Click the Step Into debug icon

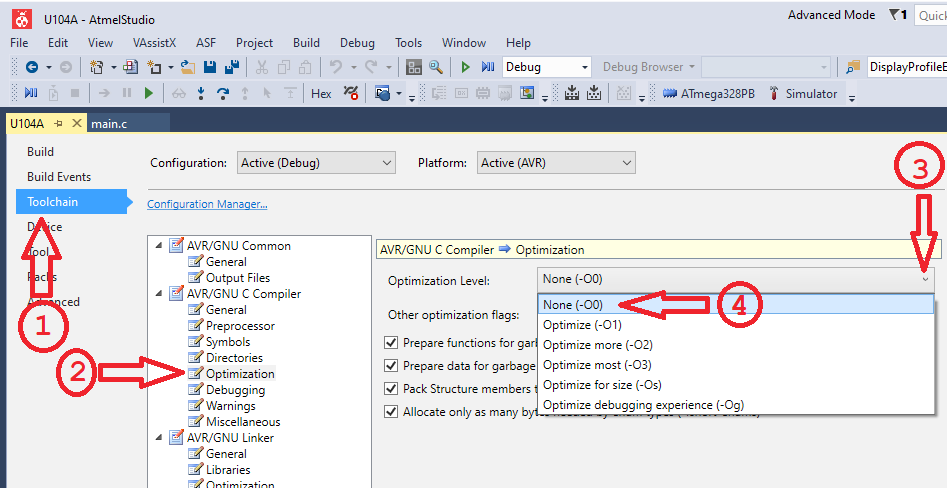point(201,93)
